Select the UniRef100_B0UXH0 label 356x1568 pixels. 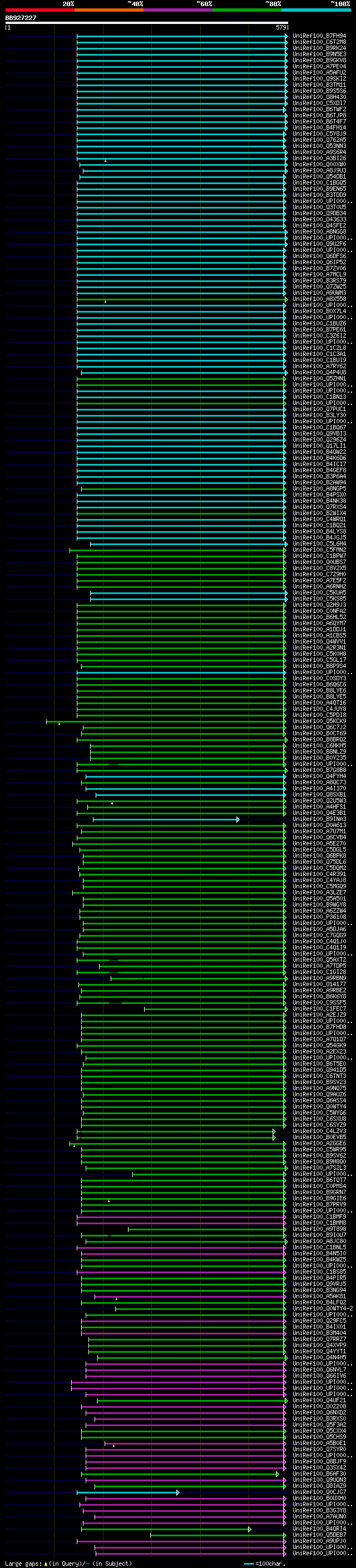click(x=319, y=1498)
